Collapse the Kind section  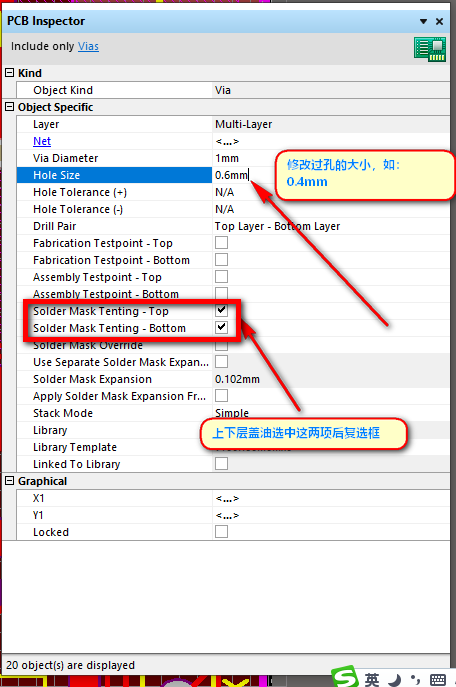(x=9, y=73)
